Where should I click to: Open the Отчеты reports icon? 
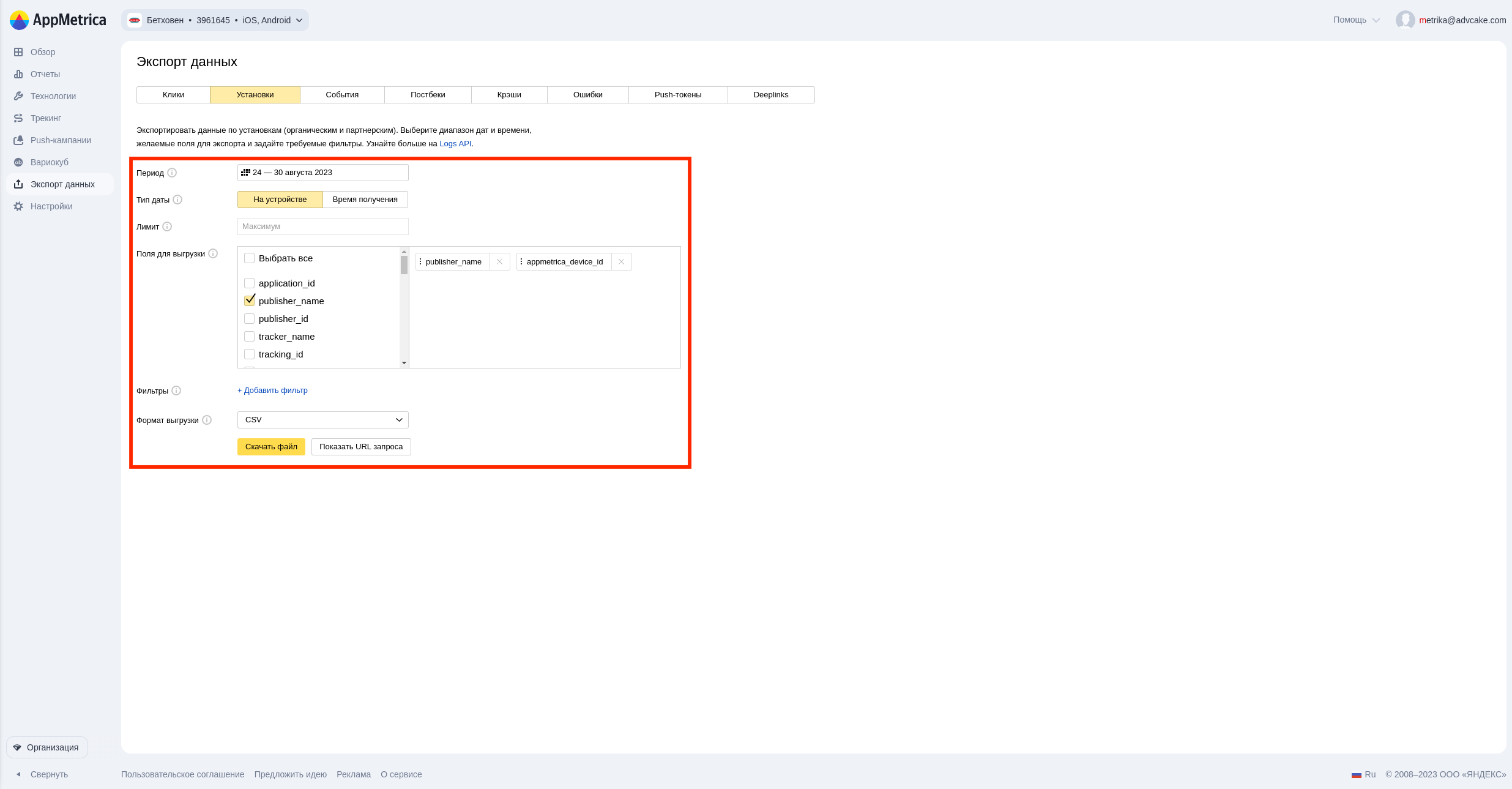[18, 74]
